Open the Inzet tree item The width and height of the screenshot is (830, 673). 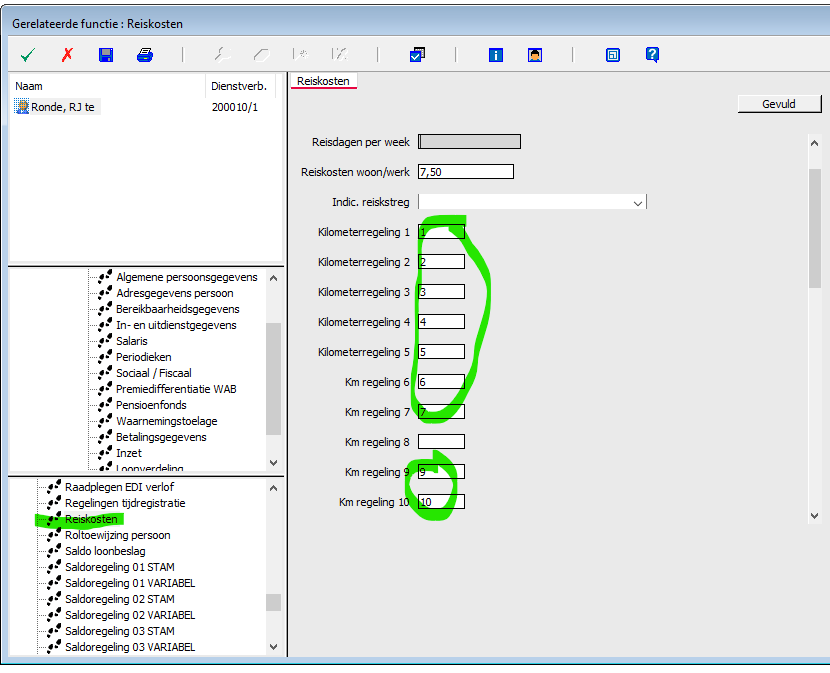[x=129, y=453]
